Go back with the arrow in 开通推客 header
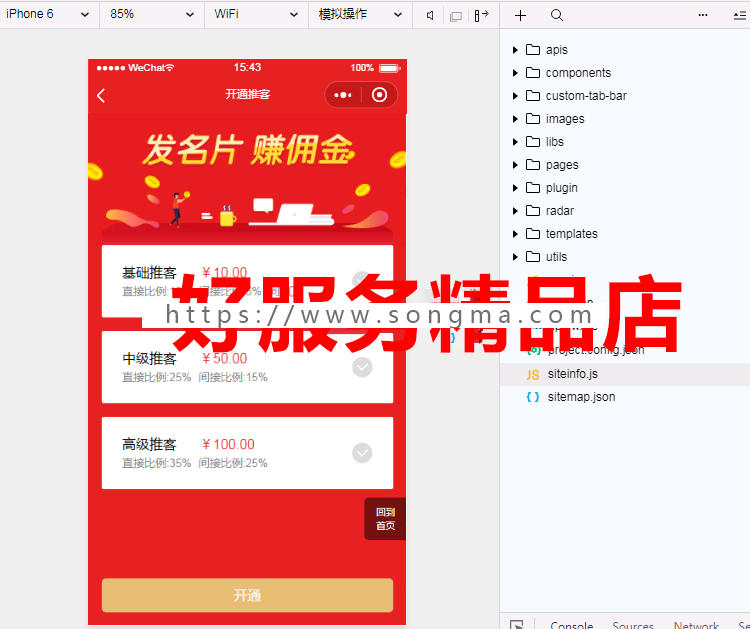Image resolution: width=750 pixels, height=629 pixels. point(101,96)
